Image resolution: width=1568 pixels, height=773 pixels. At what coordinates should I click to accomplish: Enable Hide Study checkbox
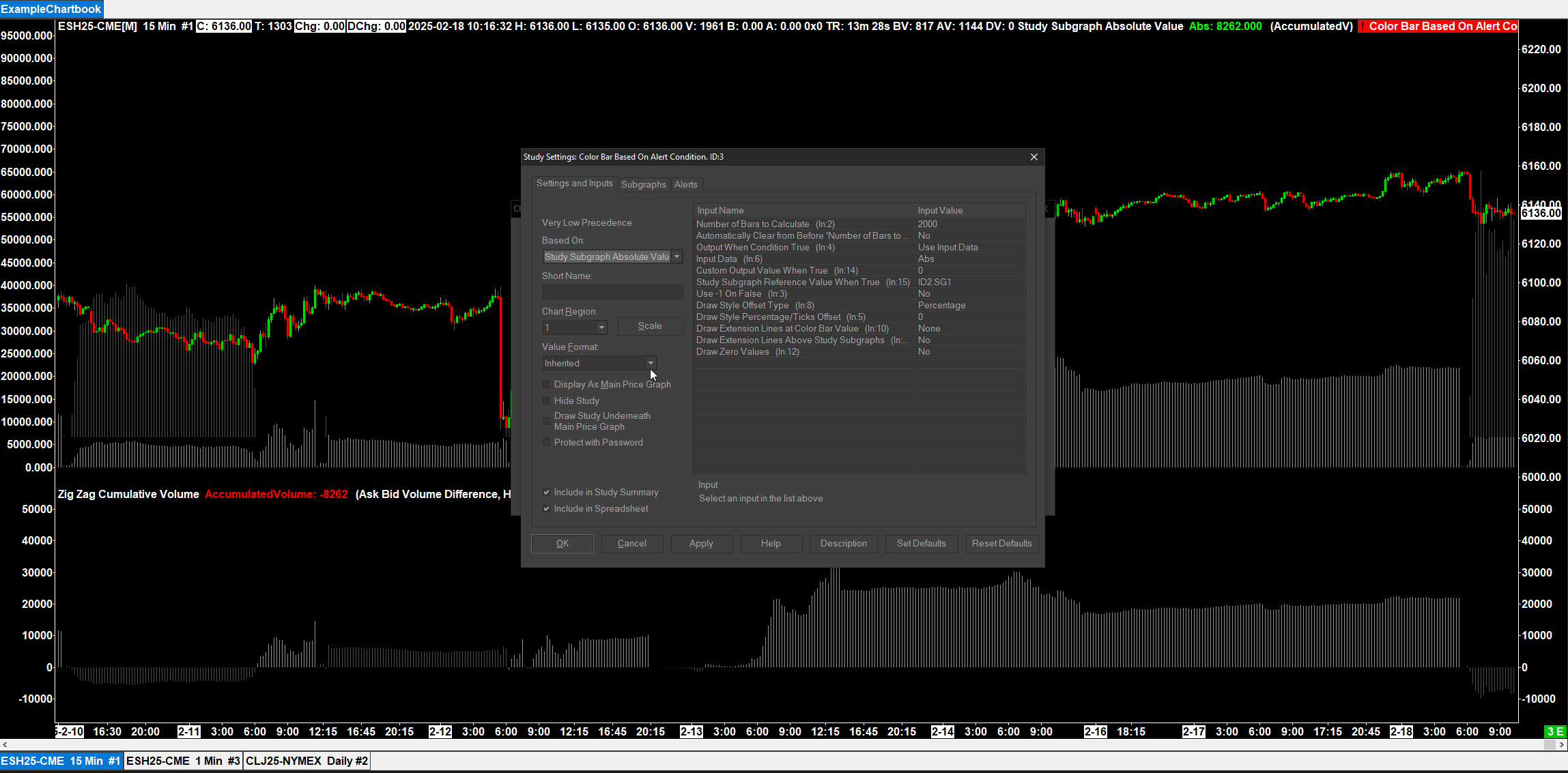546,401
